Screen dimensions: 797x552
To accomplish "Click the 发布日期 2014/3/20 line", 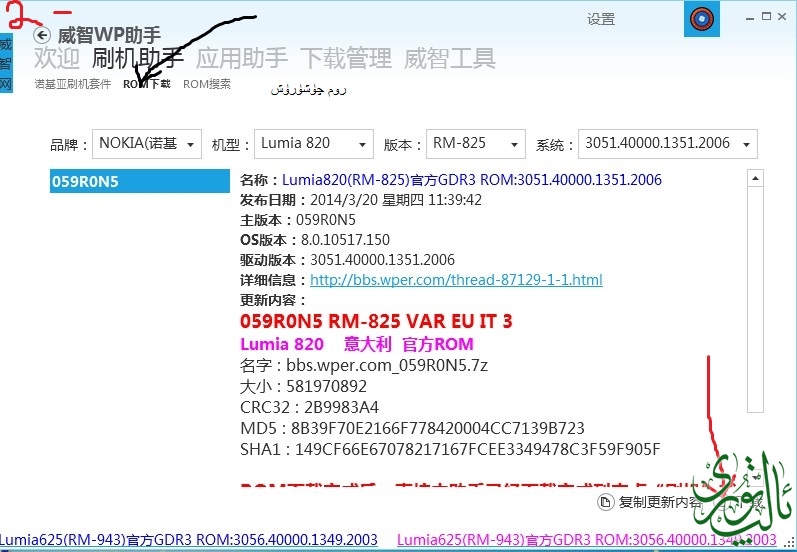I will (361, 200).
